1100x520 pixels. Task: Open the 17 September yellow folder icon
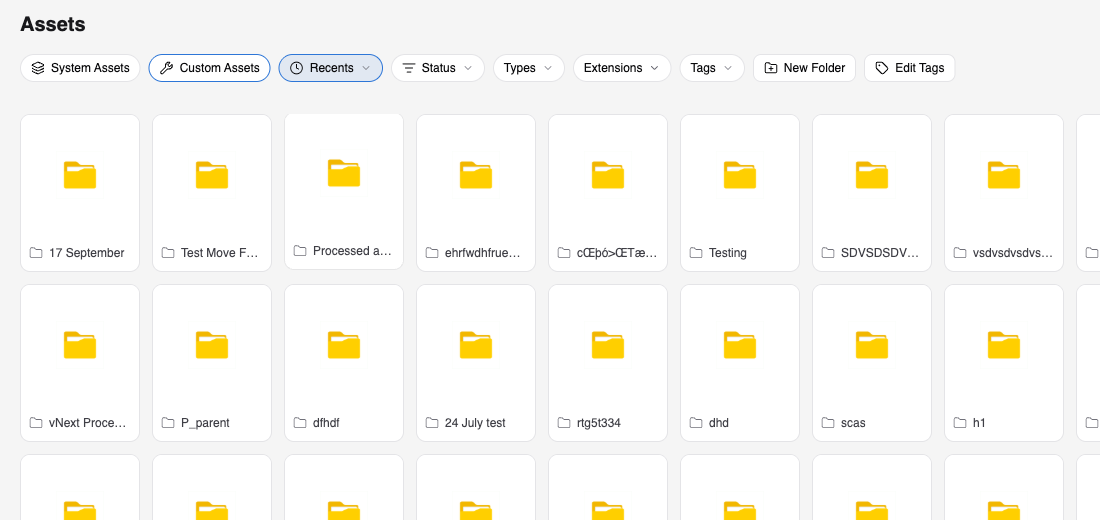click(80, 175)
